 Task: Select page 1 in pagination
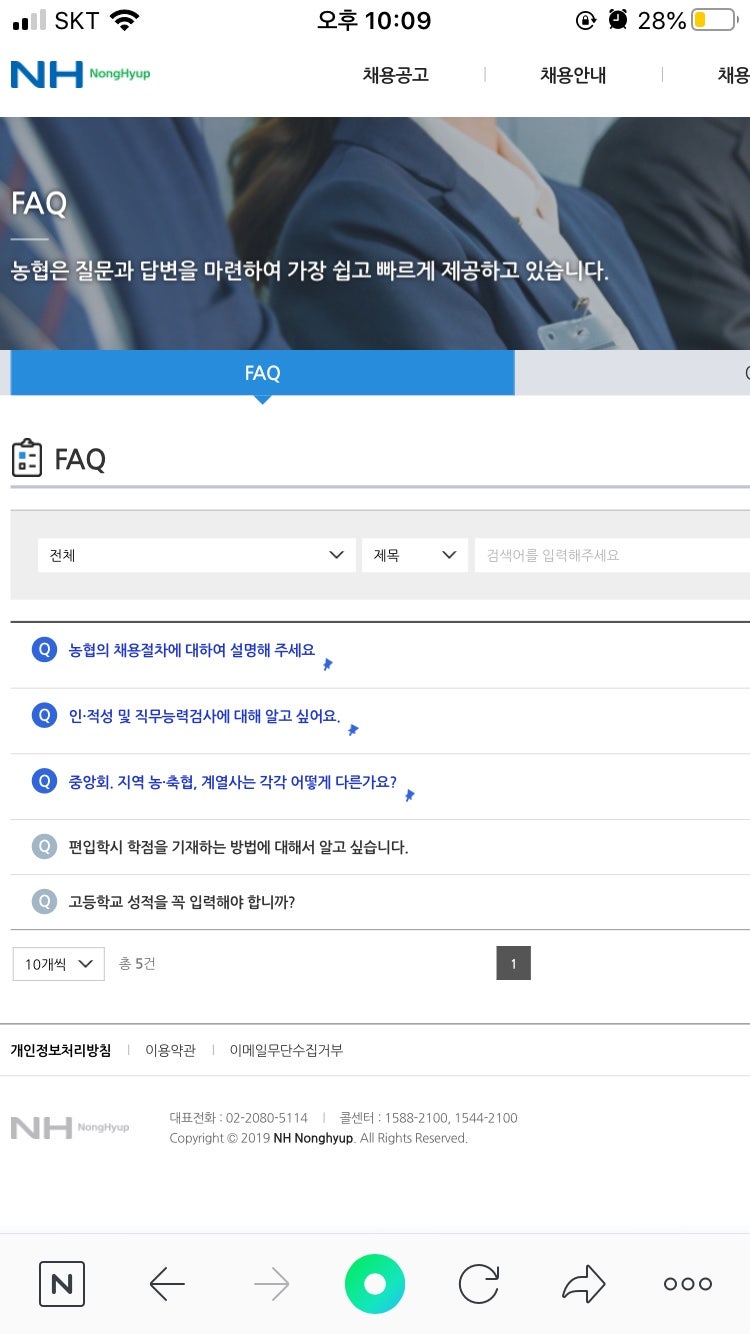click(x=513, y=963)
